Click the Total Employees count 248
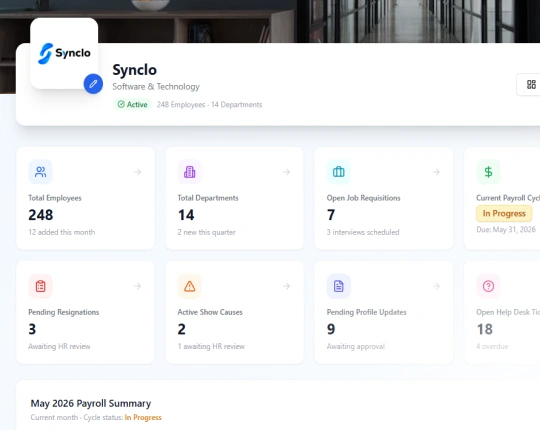This screenshot has width=540, height=431. 41,215
